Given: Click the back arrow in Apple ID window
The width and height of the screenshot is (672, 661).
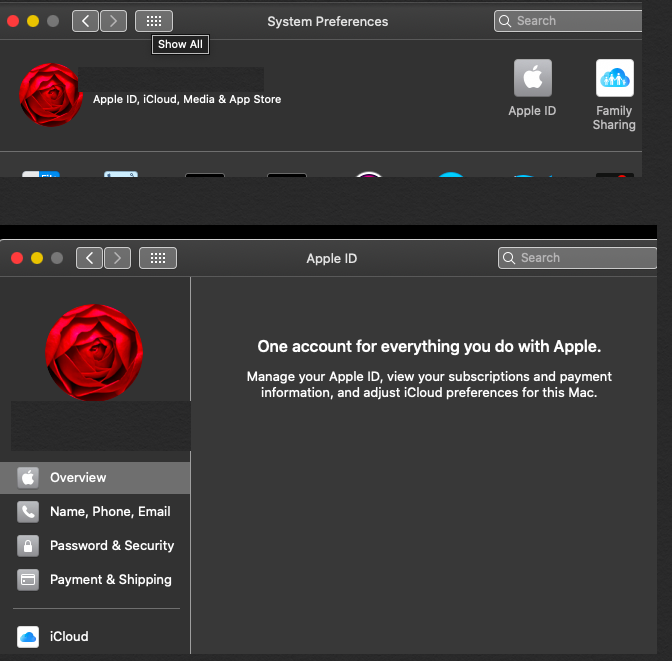Looking at the screenshot, I should 89,258.
